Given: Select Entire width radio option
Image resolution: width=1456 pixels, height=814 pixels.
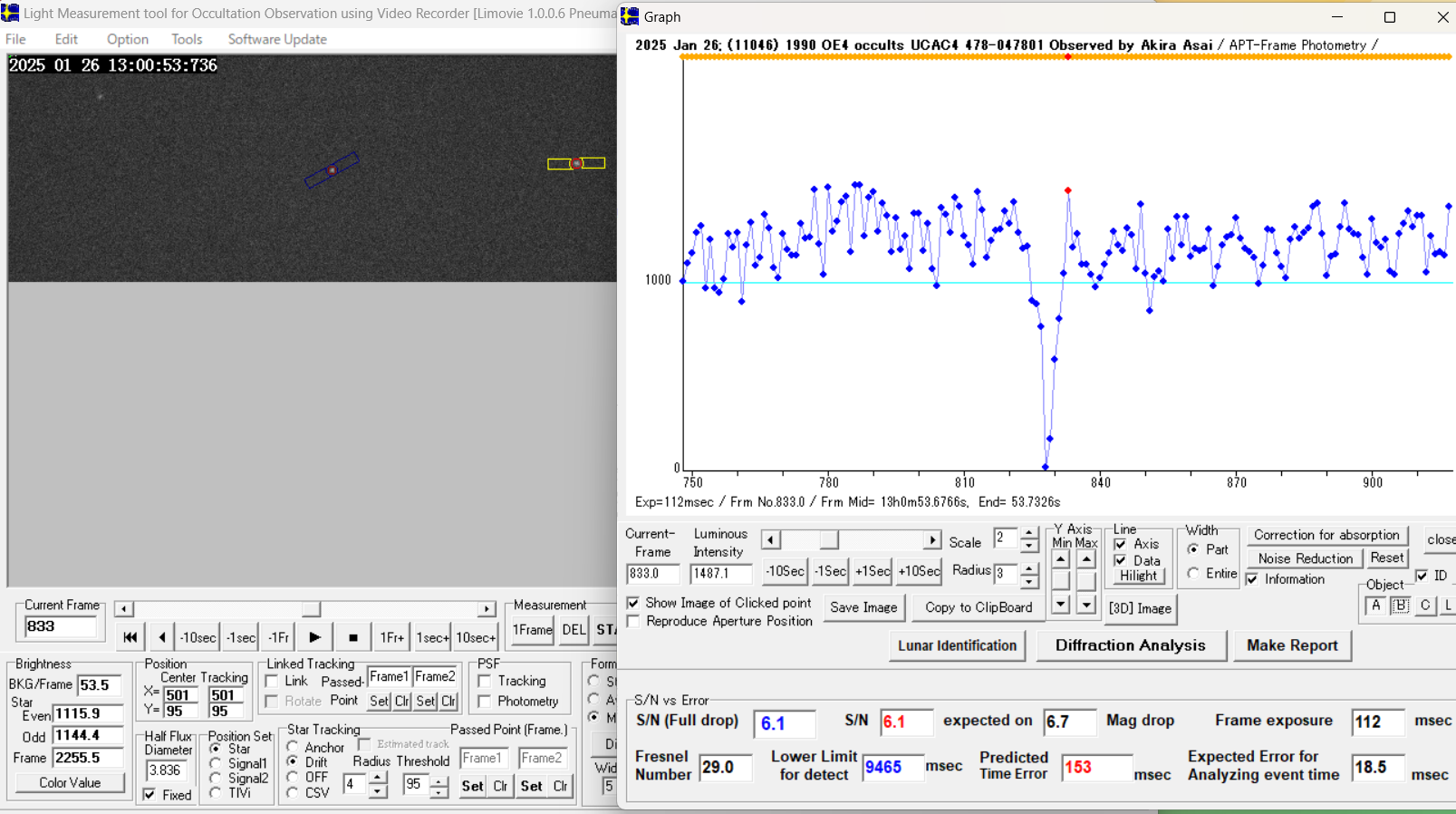Looking at the screenshot, I should 1193,574.
